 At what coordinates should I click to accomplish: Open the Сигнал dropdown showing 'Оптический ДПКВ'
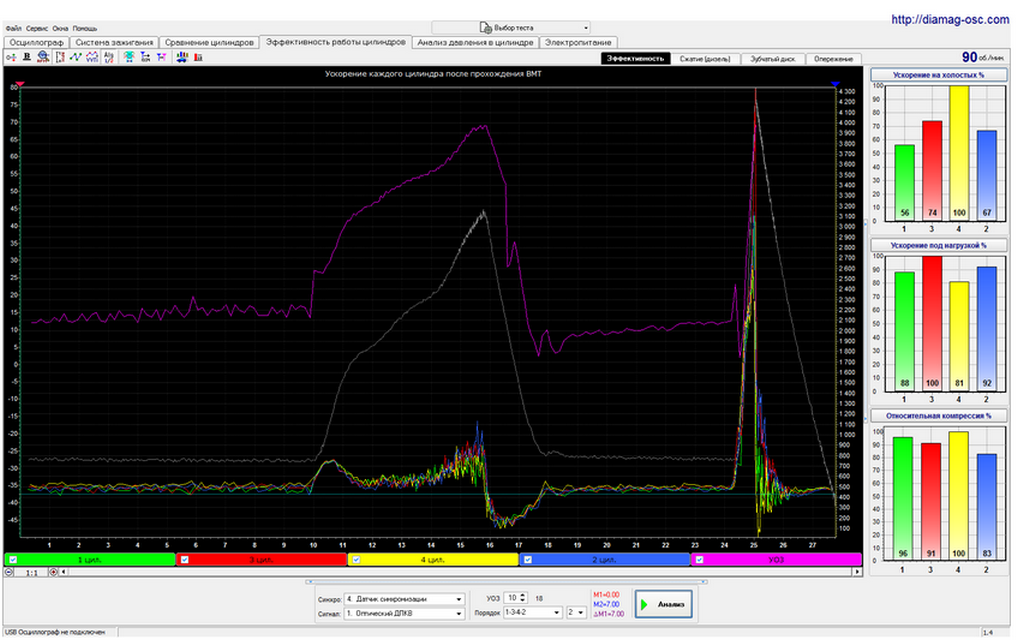[x=404, y=613]
